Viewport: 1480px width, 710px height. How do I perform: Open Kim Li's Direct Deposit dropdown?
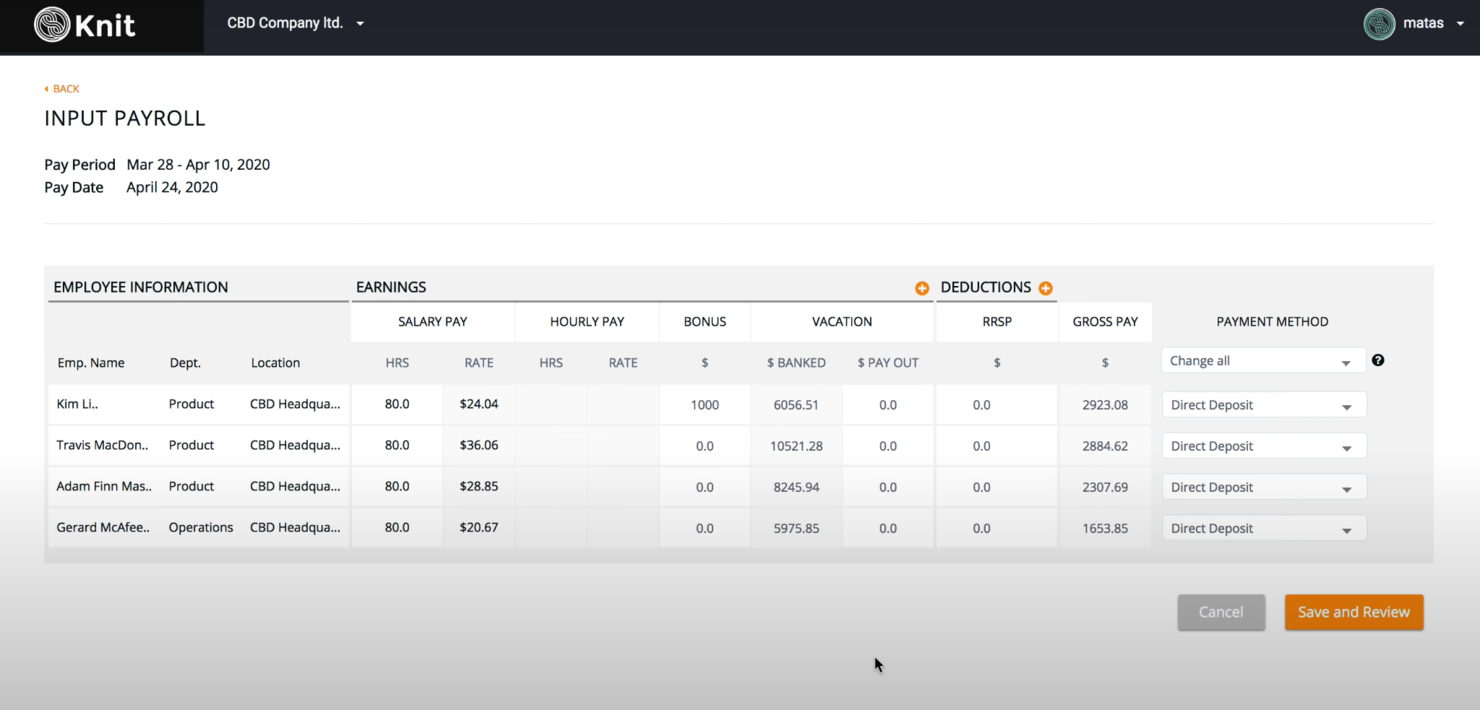point(1263,405)
